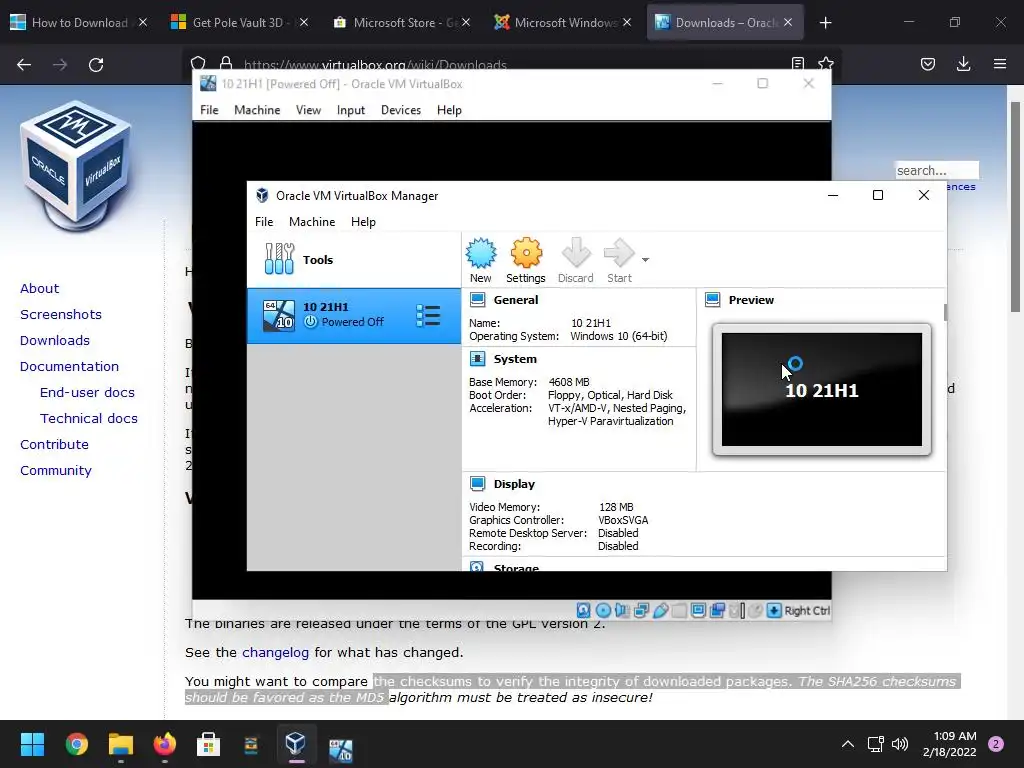The width and height of the screenshot is (1024, 768).
Task: Open a new browser tab with plus button
Action: pyautogui.click(x=825, y=23)
